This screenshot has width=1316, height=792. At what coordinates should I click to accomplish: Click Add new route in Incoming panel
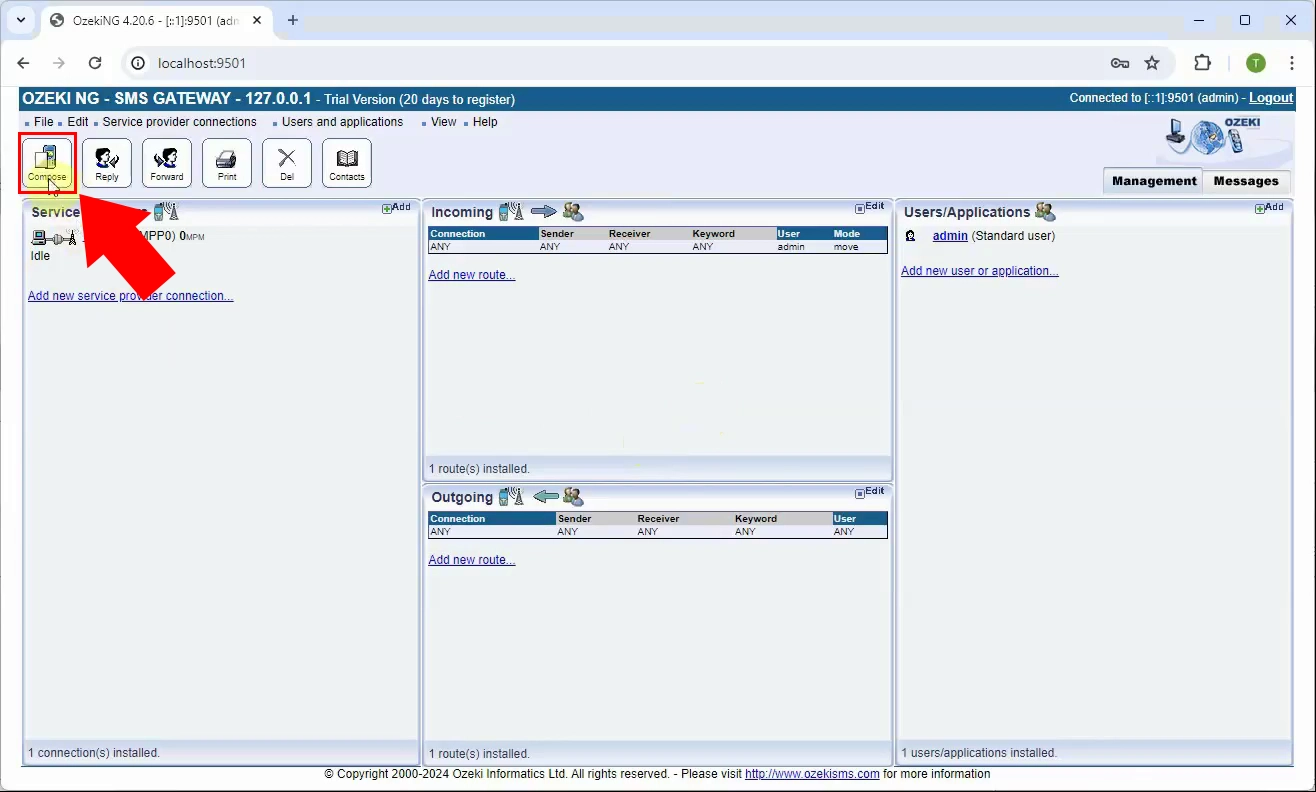tap(472, 275)
